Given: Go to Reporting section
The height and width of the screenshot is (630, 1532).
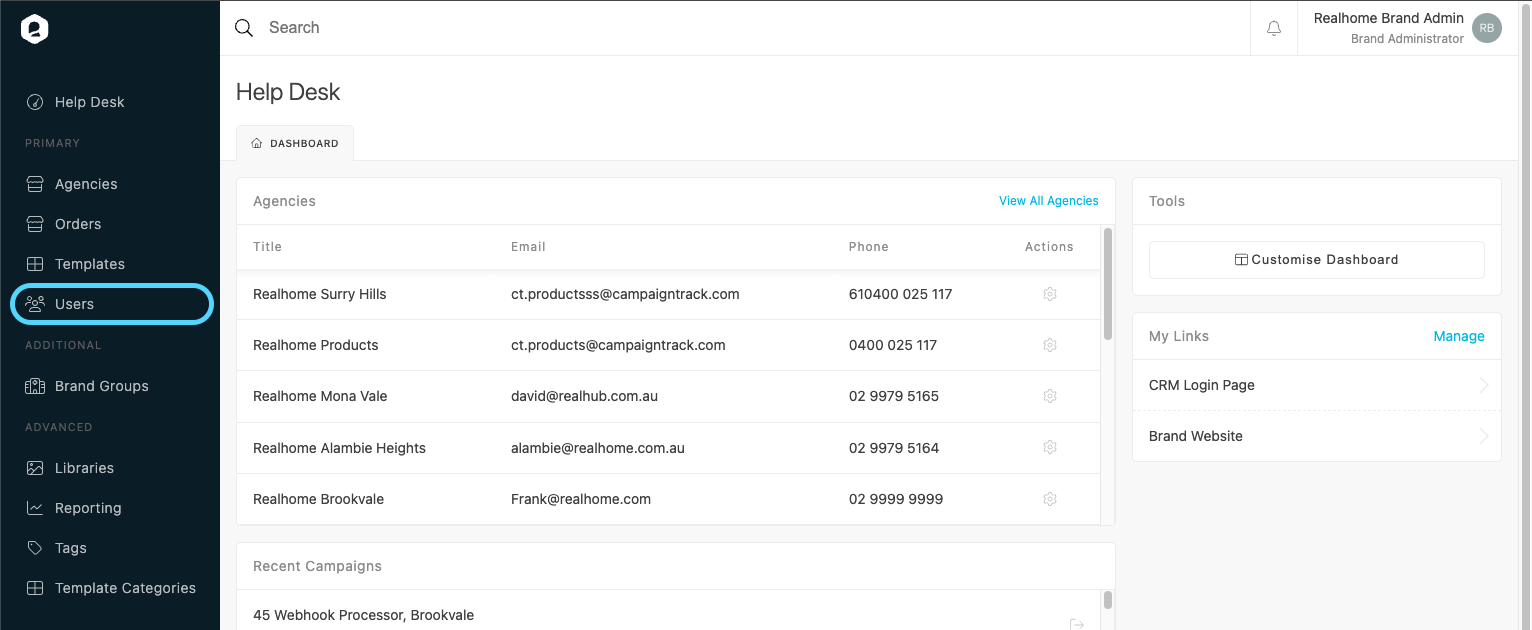Looking at the screenshot, I should (x=88, y=508).
